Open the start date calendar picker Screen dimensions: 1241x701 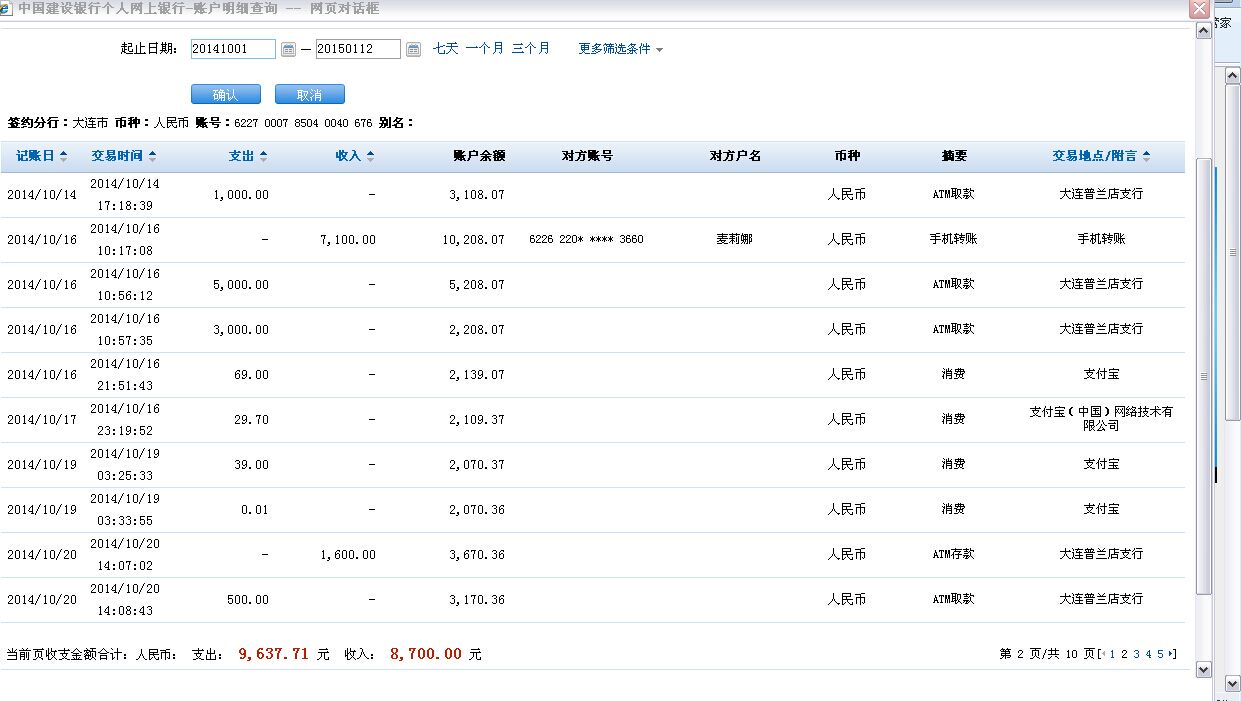coord(288,49)
